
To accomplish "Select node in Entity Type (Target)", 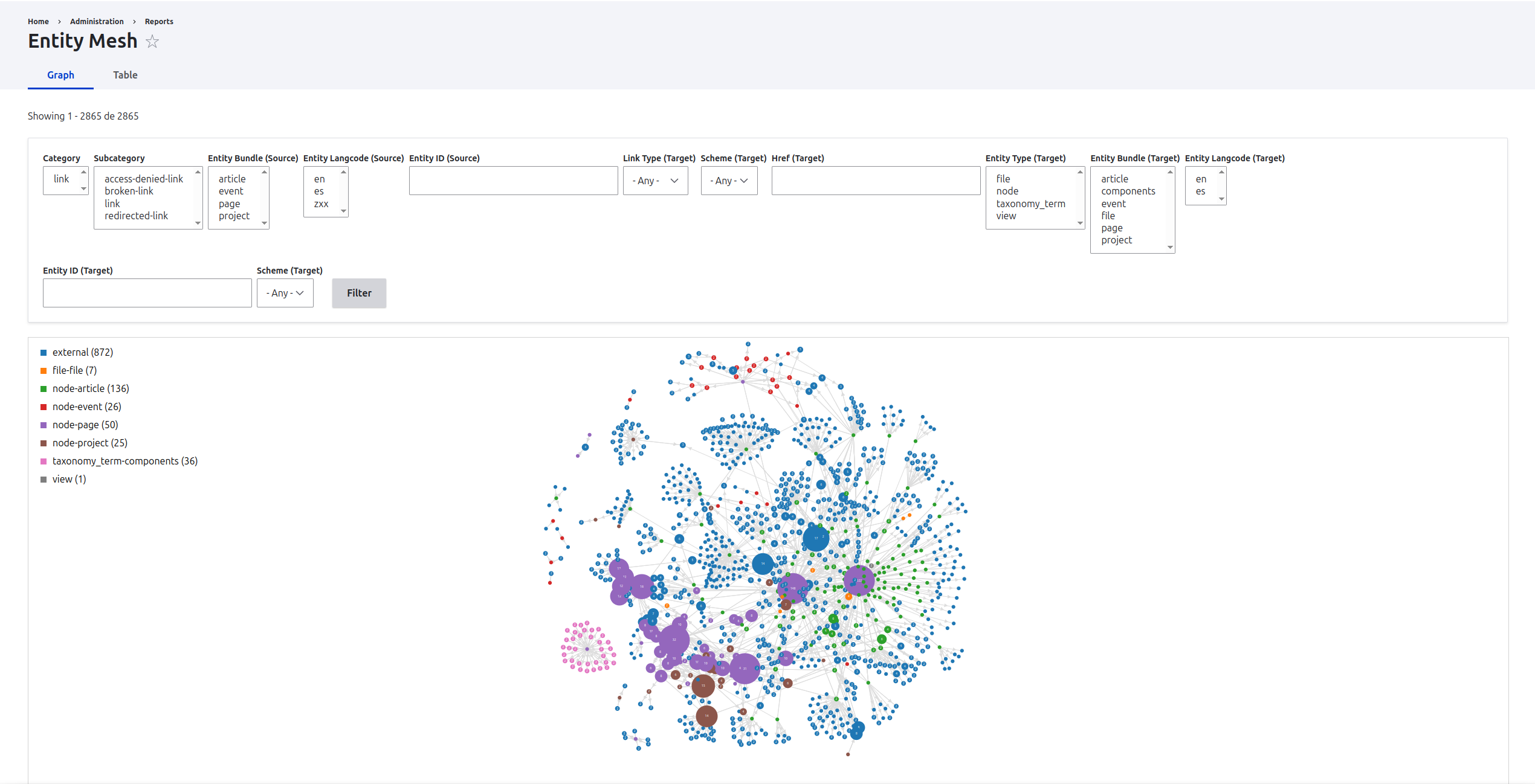I will 1007,191.
